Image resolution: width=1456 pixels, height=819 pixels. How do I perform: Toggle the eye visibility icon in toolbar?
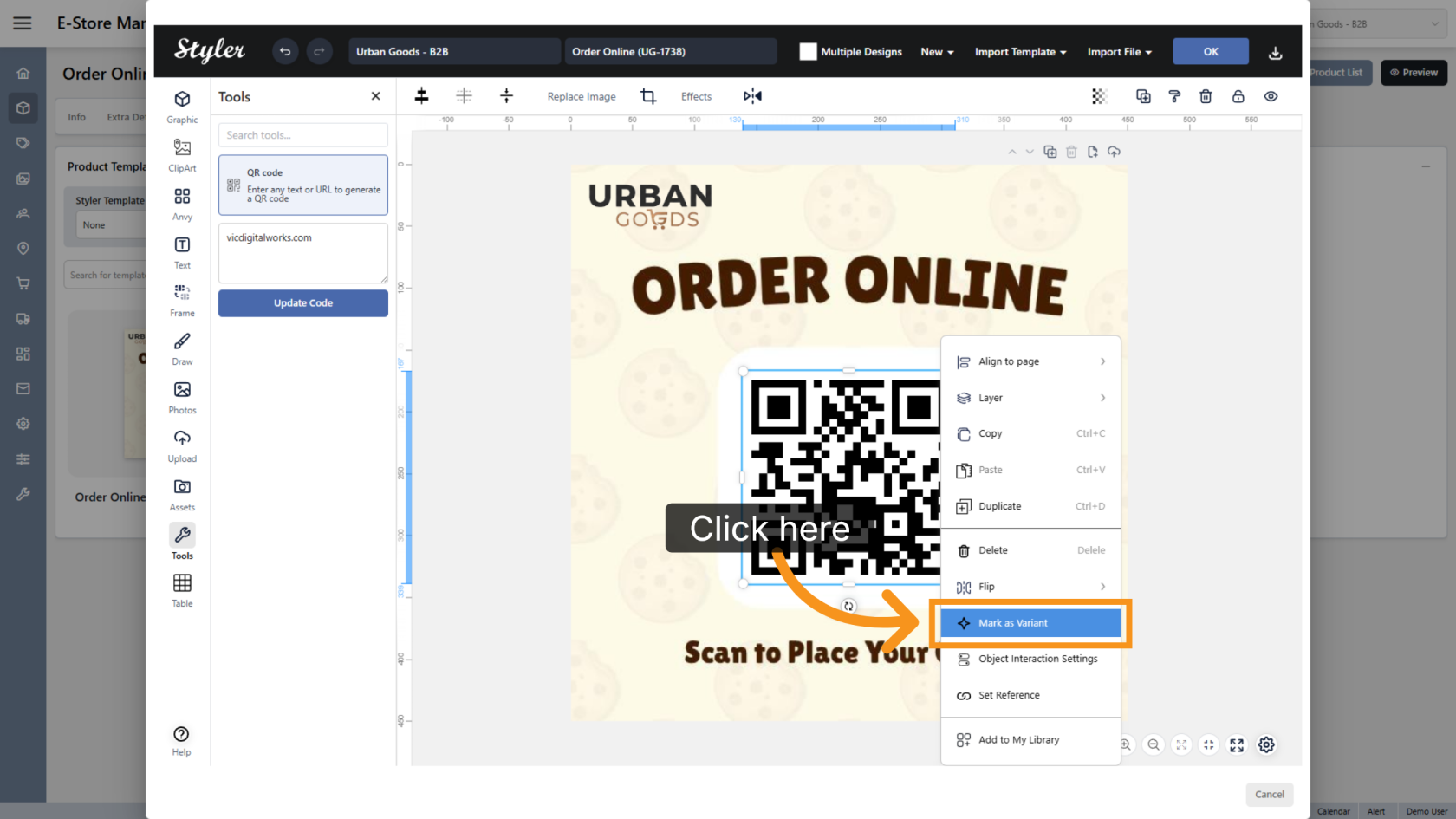(x=1271, y=96)
